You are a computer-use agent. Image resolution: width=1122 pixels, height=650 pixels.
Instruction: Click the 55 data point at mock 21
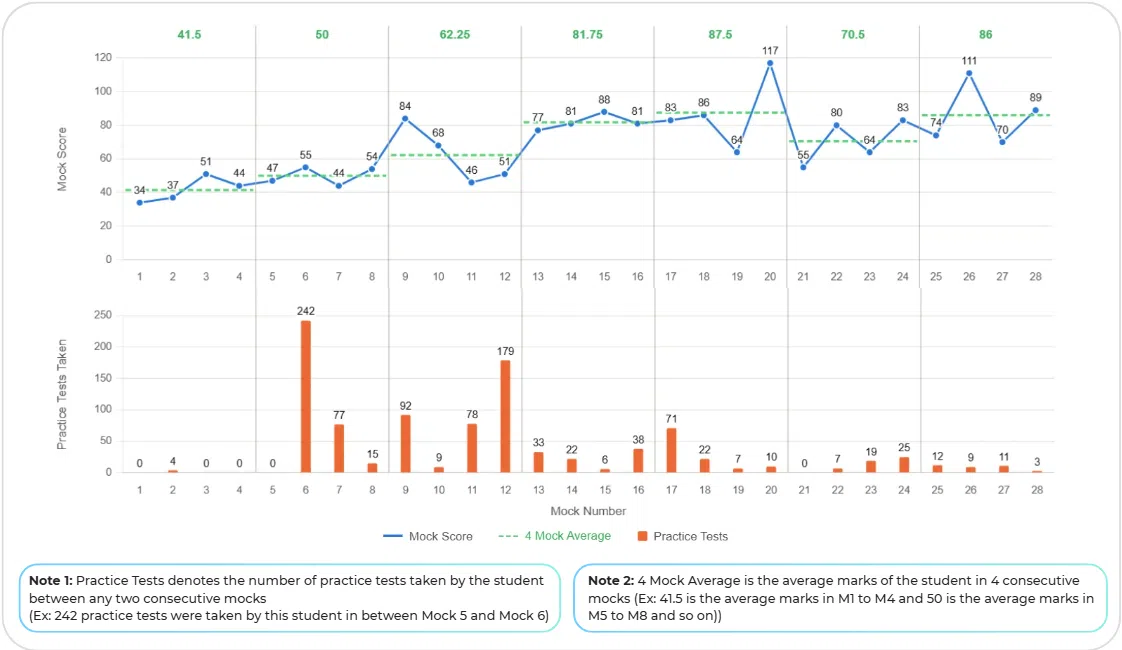[803, 168]
